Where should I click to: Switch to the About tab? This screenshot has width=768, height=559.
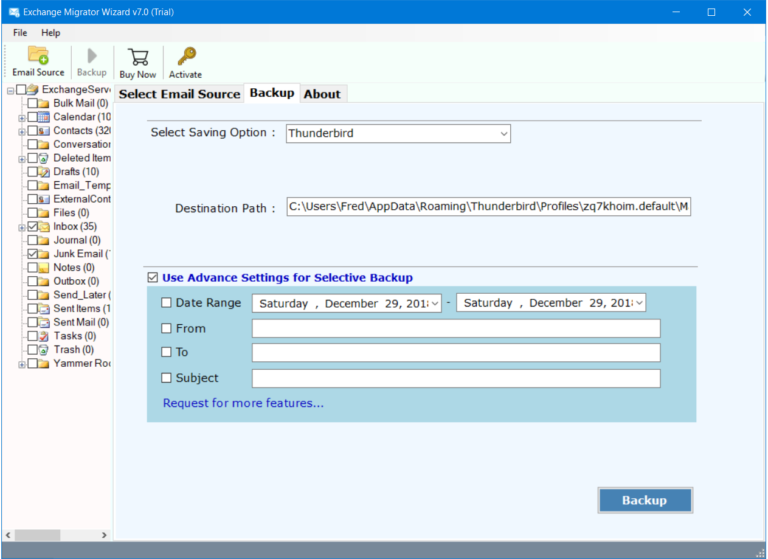[322, 94]
